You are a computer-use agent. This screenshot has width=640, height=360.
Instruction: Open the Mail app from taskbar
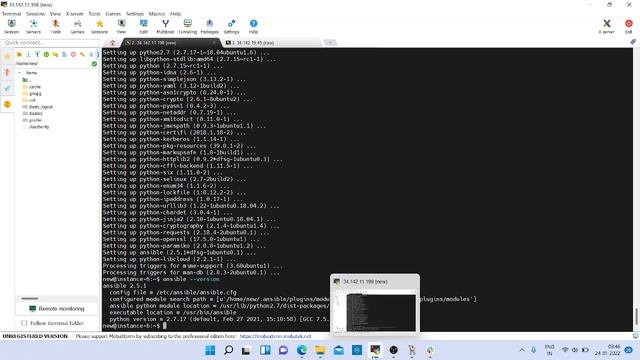(338, 350)
